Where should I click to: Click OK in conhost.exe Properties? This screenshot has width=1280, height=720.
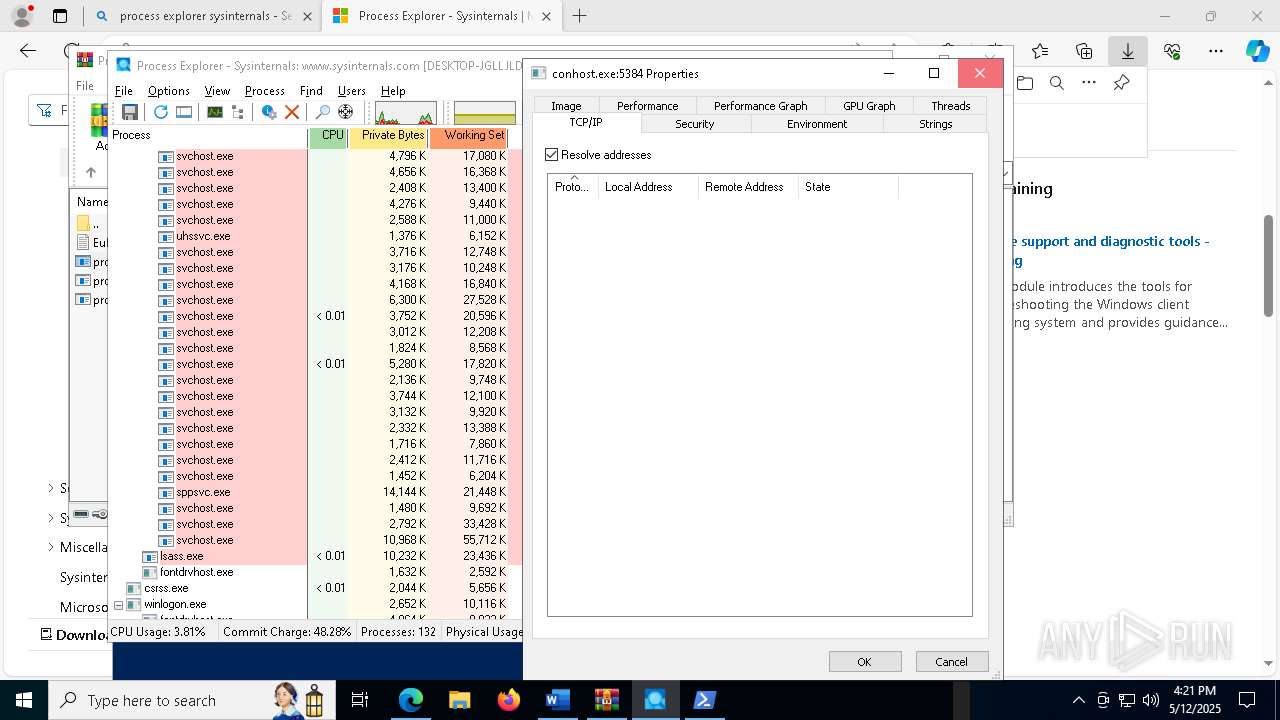click(x=865, y=661)
